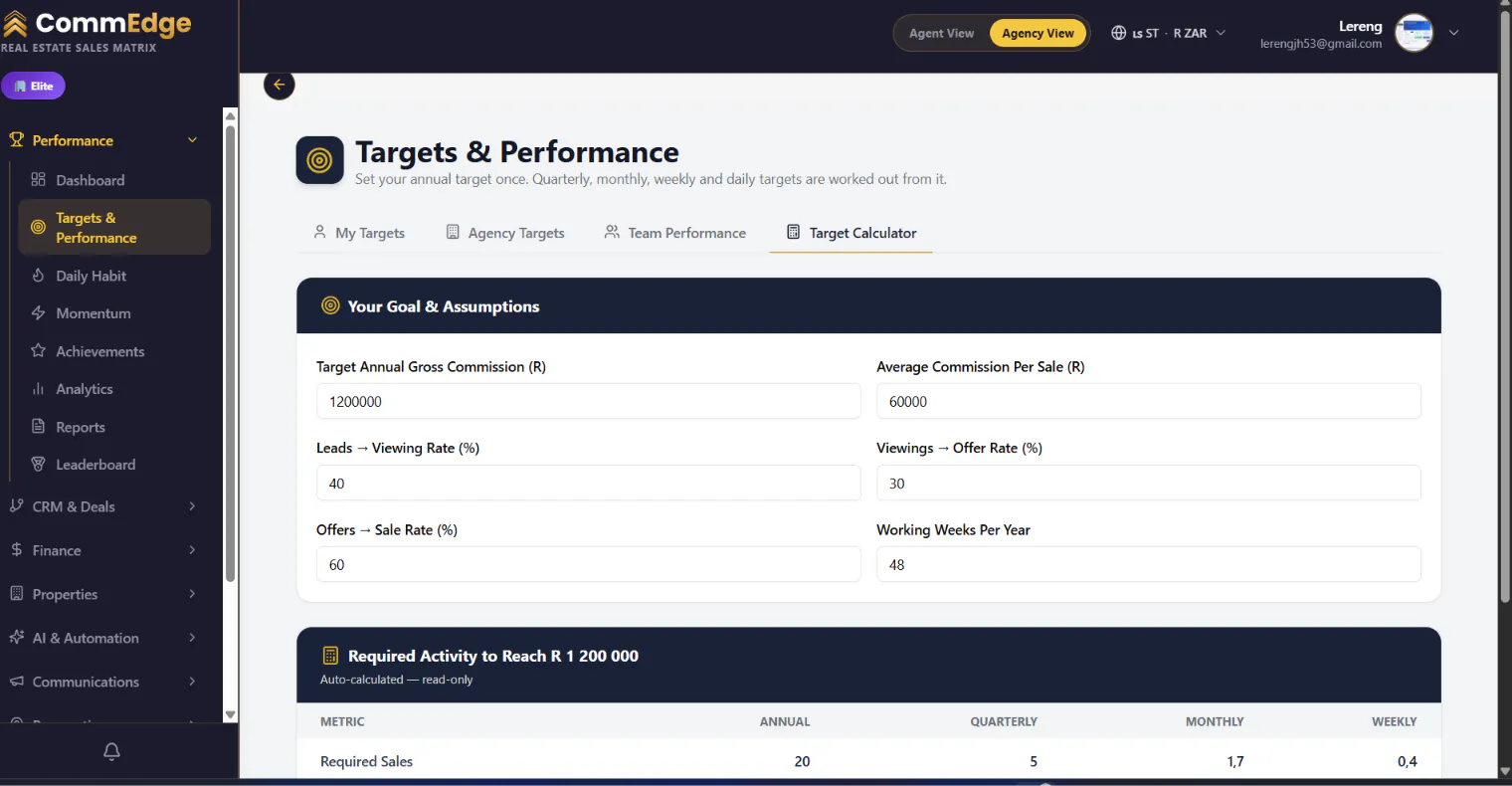
Task: Click the Target Annual Gross Commission field
Action: tap(589, 401)
